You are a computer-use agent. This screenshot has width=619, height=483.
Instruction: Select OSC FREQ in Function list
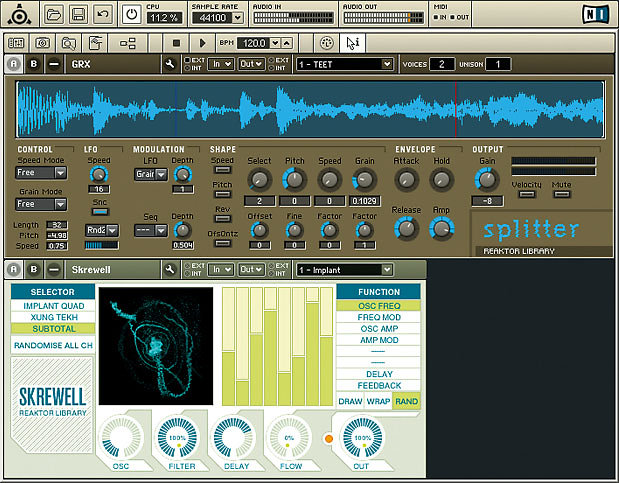pos(379,306)
